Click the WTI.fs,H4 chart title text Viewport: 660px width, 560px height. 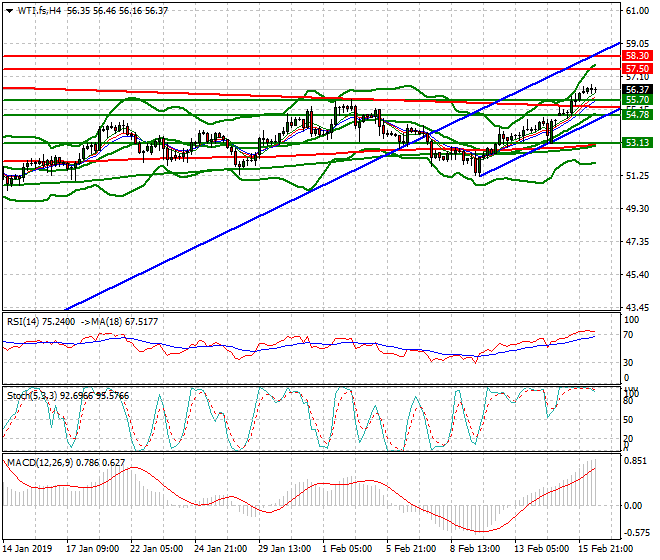coord(39,11)
